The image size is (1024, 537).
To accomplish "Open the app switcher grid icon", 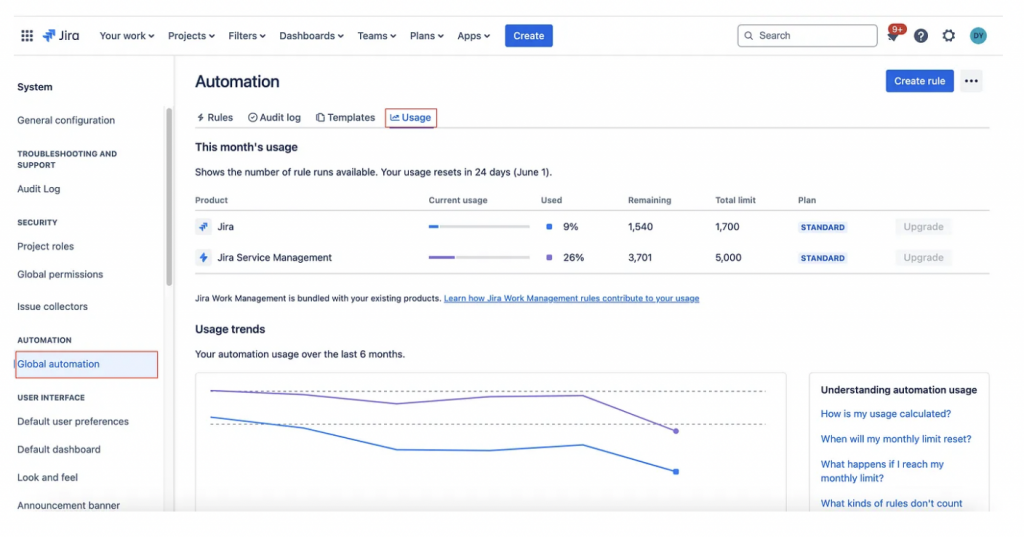I will (27, 36).
